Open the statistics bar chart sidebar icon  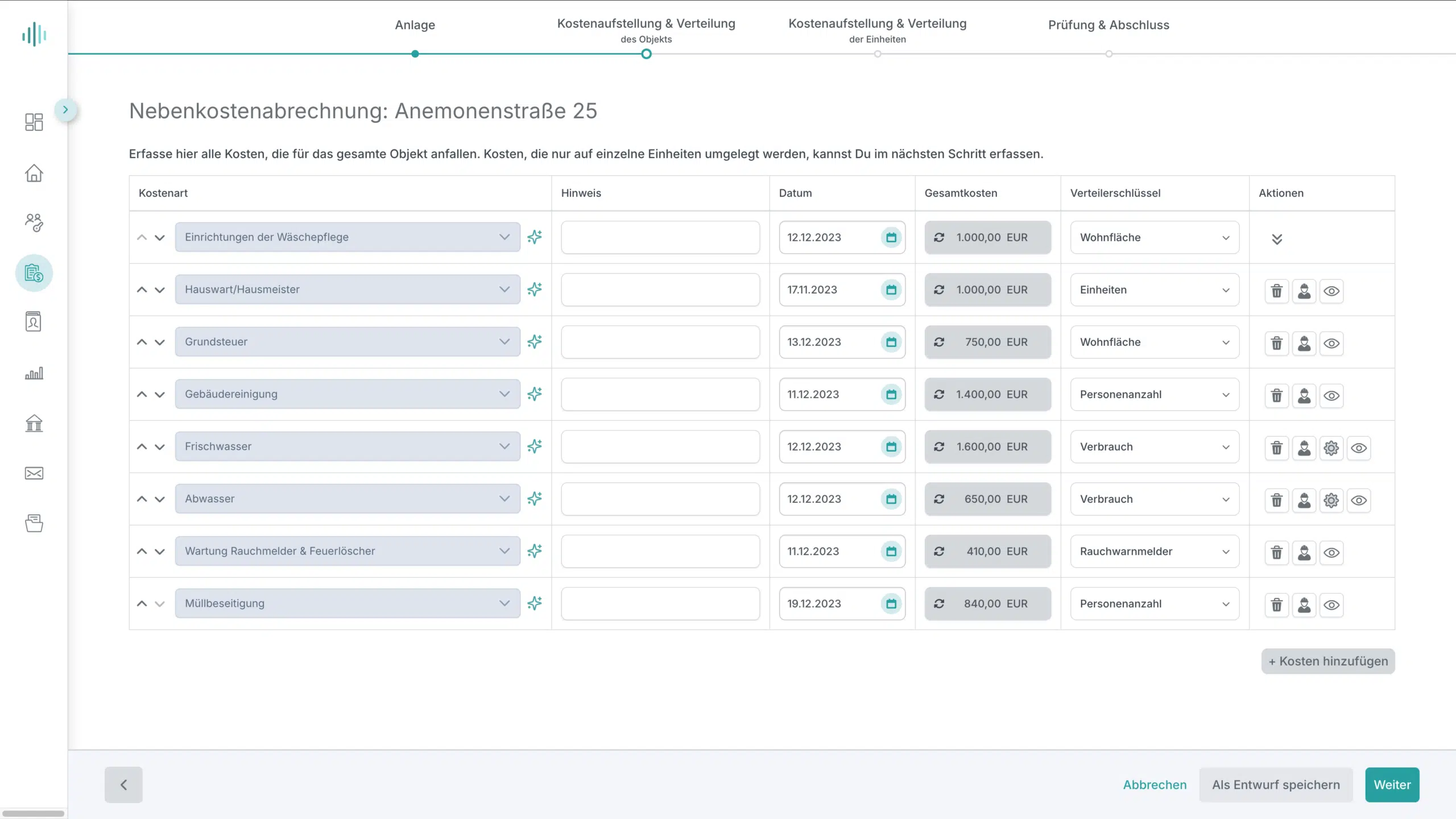pyautogui.click(x=34, y=373)
